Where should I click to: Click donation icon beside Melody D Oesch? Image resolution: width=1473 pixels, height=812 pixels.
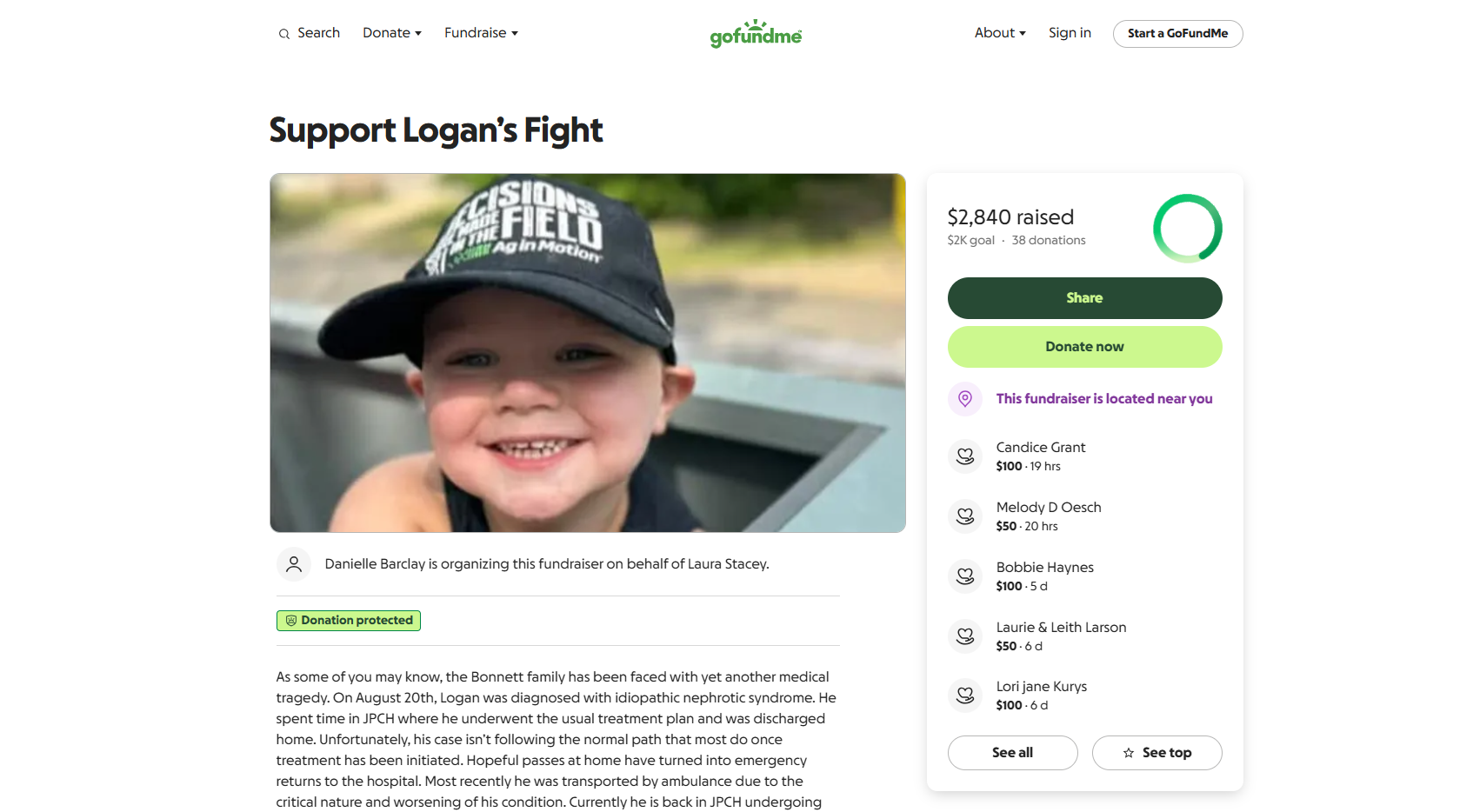pyautogui.click(x=965, y=516)
